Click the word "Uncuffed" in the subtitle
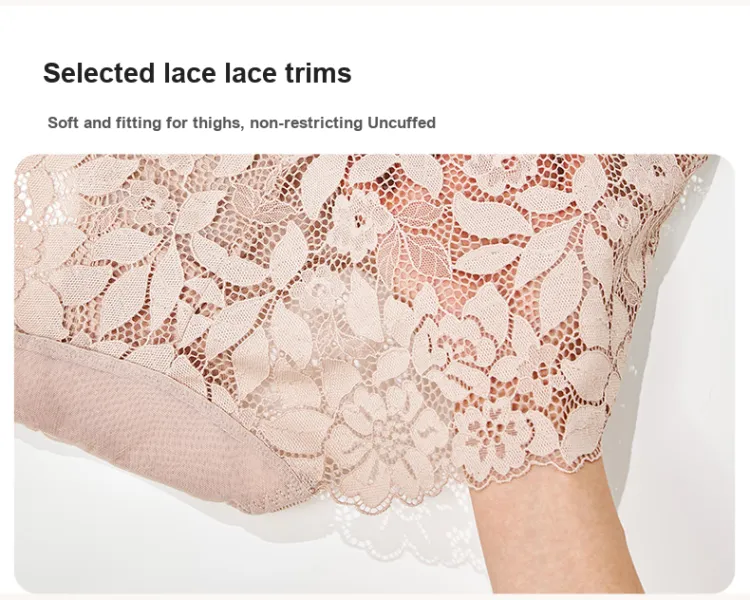Image resolution: width=750 pixels, height=600 pixels. [x=401, y=122]
